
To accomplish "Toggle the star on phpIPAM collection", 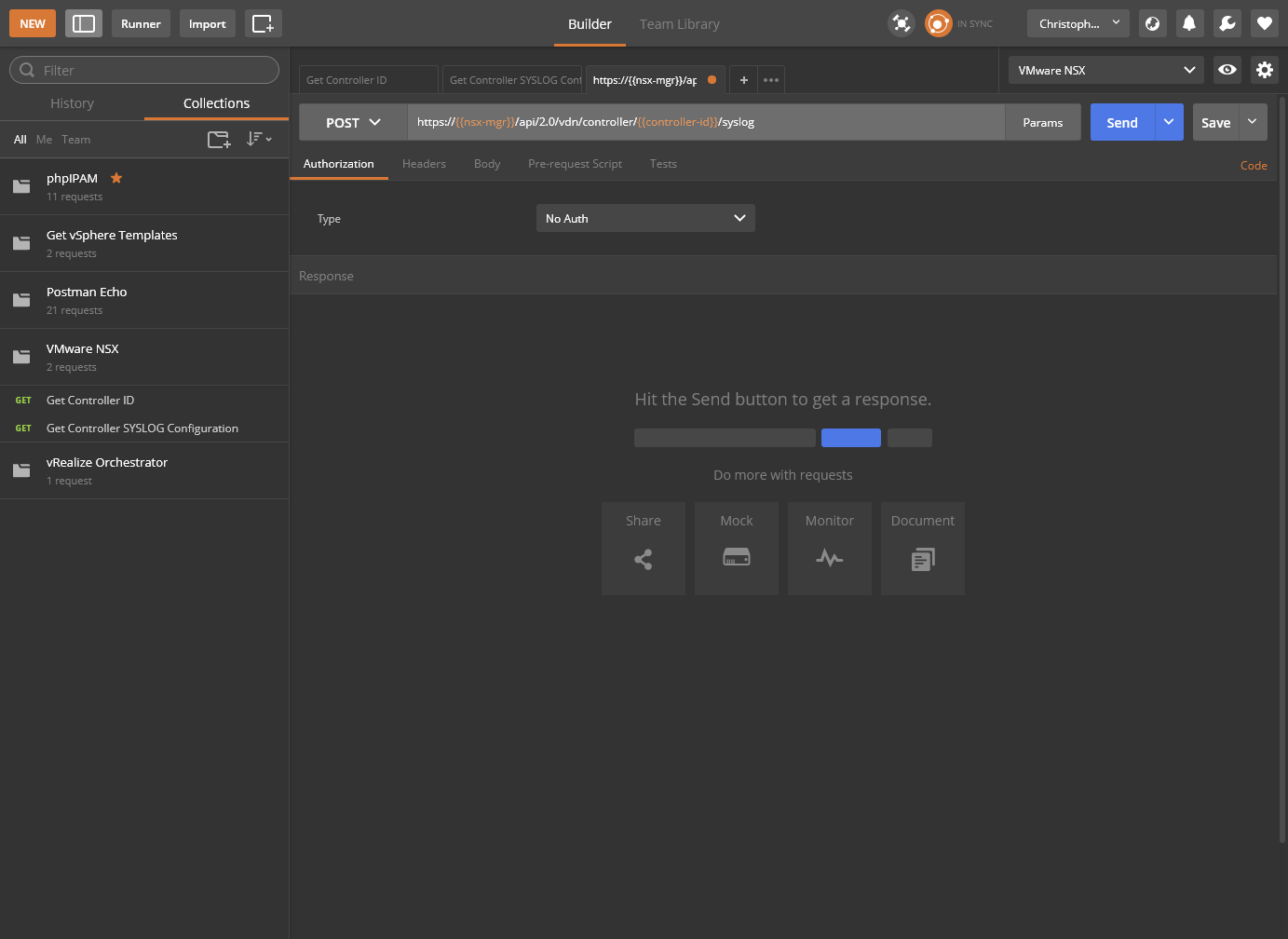I will click(x=116, y=178).
